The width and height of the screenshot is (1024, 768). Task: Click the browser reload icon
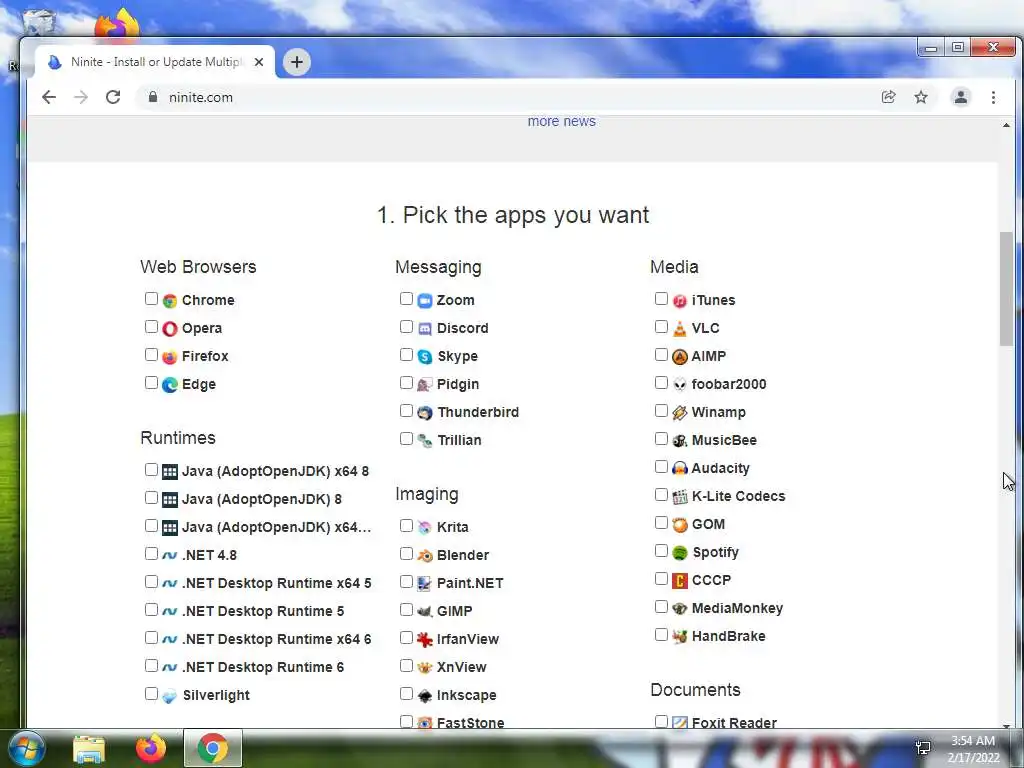click(x=113, y=97)
